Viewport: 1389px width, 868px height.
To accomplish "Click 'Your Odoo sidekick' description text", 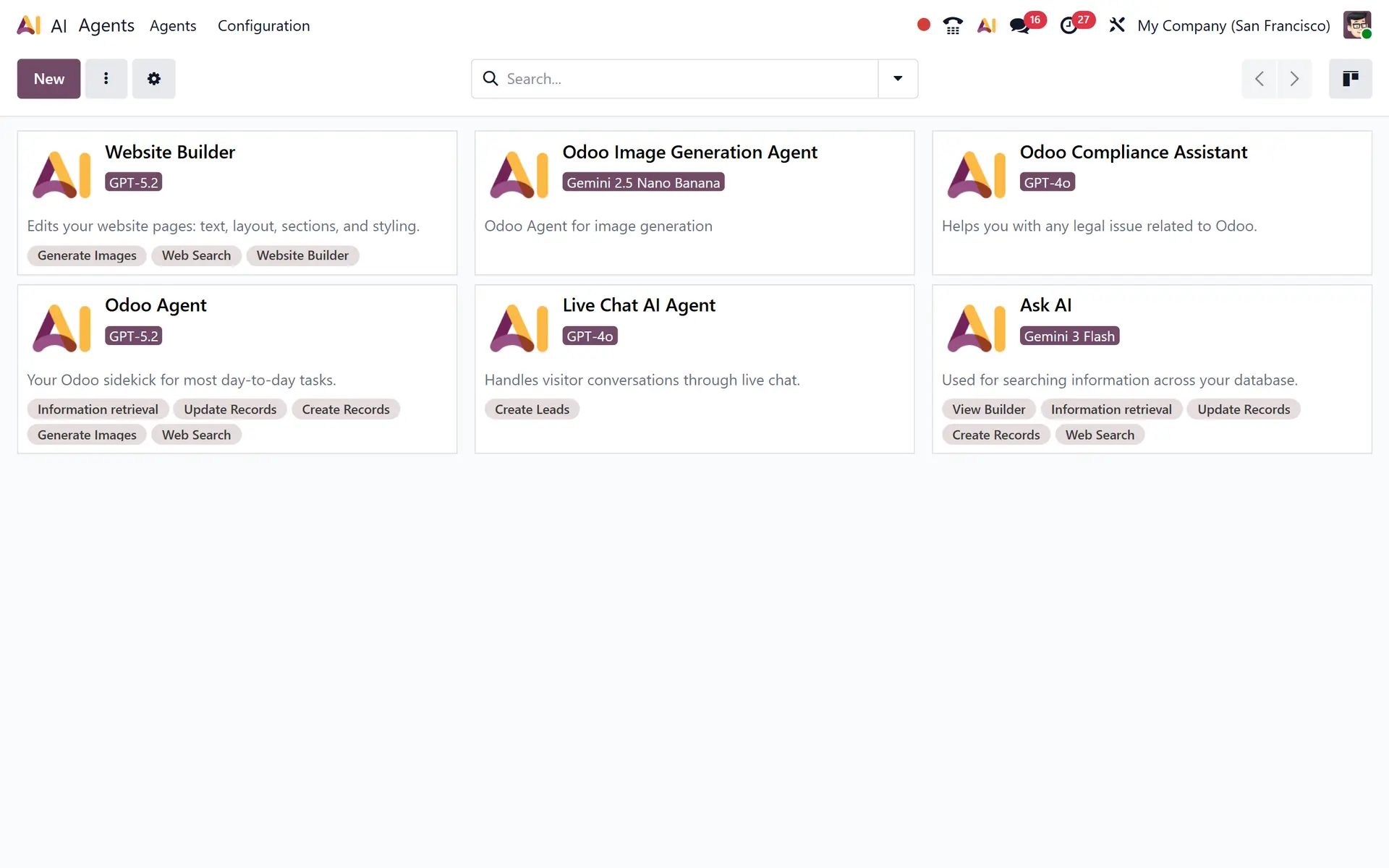I will click(181, 380).
